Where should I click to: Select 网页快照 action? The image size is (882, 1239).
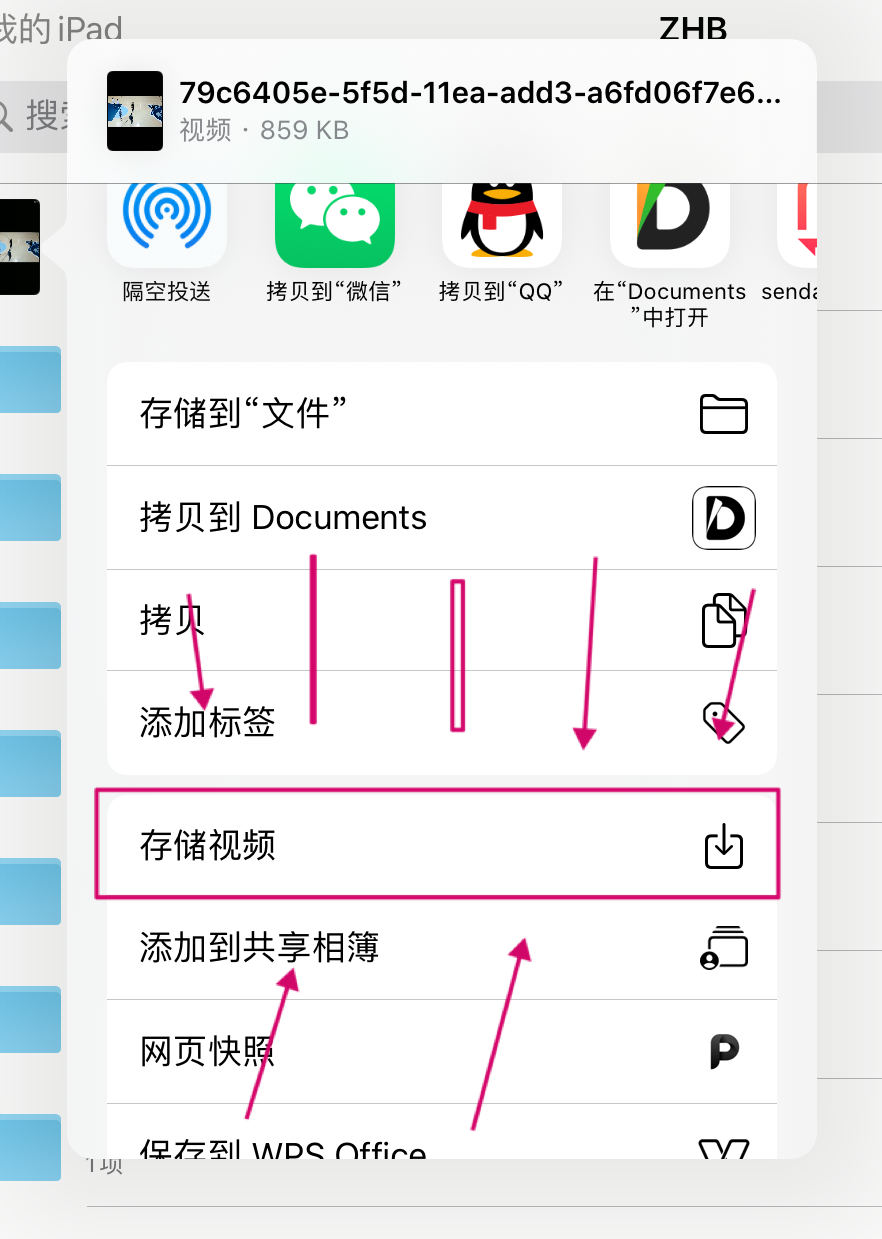pos(442,1052)
